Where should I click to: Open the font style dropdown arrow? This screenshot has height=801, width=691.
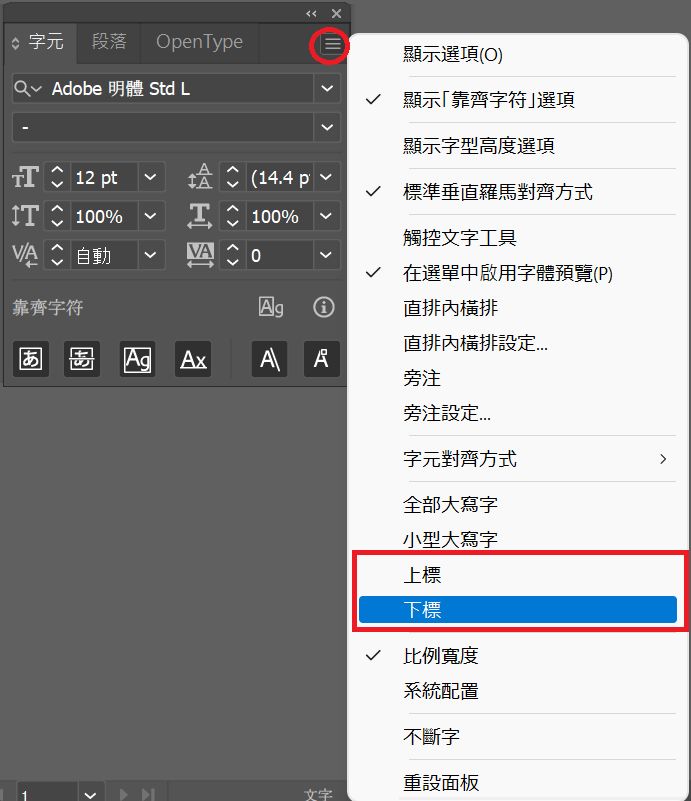pos(327,127)
